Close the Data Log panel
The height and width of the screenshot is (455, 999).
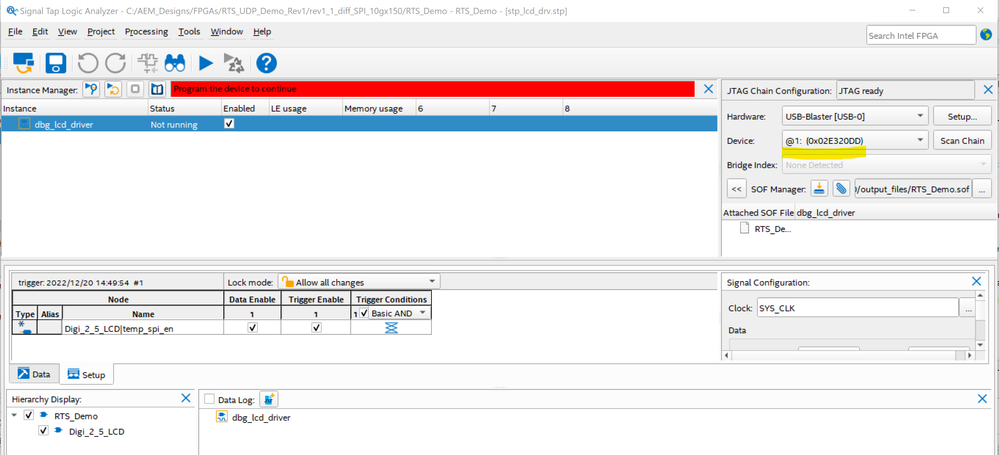point(982,399)
